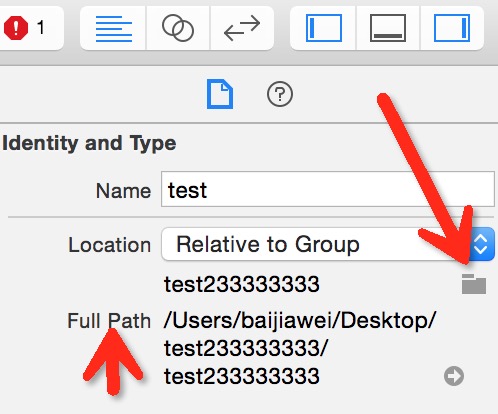Click the Location label
The height and width of the screenshot is (414, 498).
click(109, 245)
